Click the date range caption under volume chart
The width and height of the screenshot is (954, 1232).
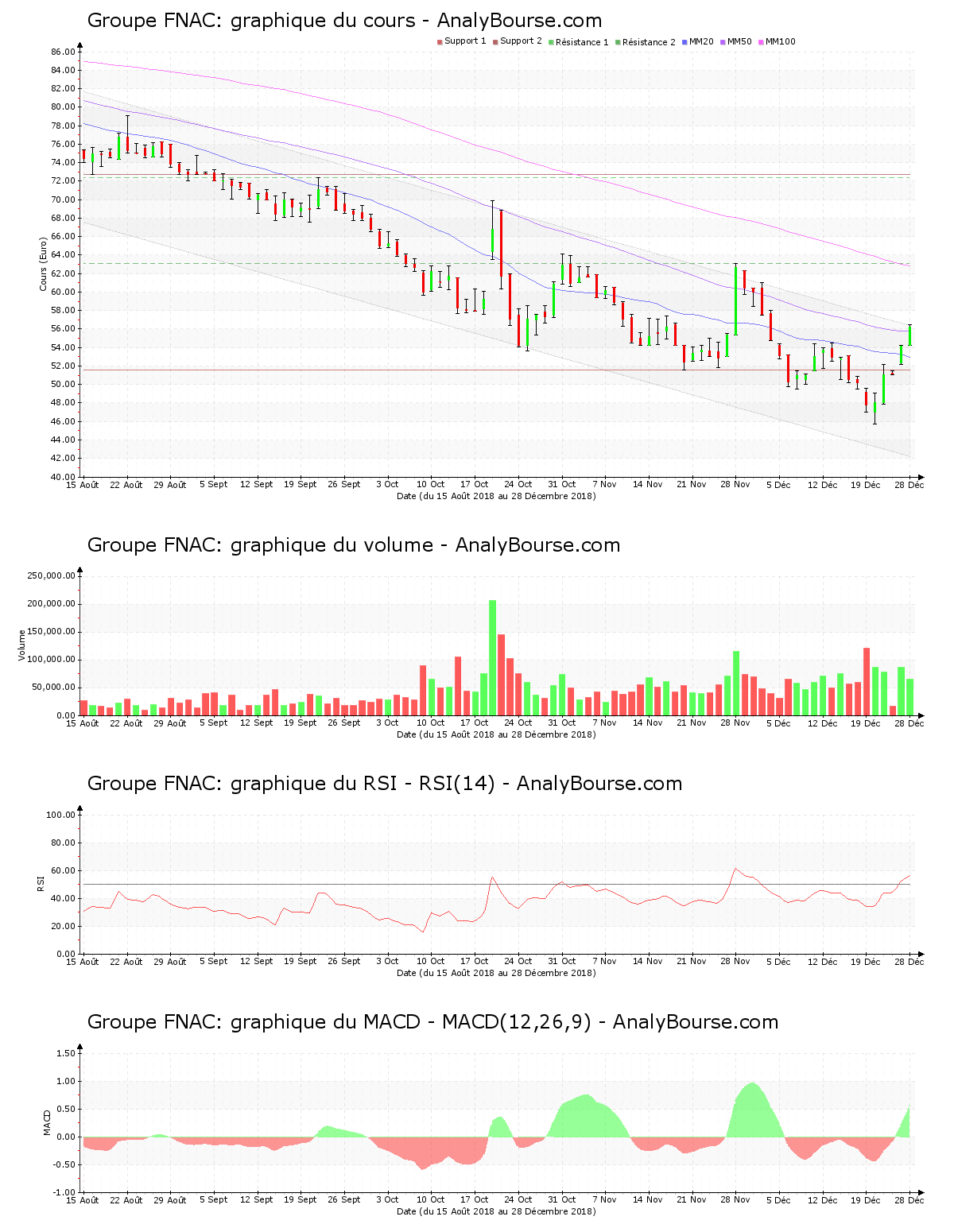point(496,734)
